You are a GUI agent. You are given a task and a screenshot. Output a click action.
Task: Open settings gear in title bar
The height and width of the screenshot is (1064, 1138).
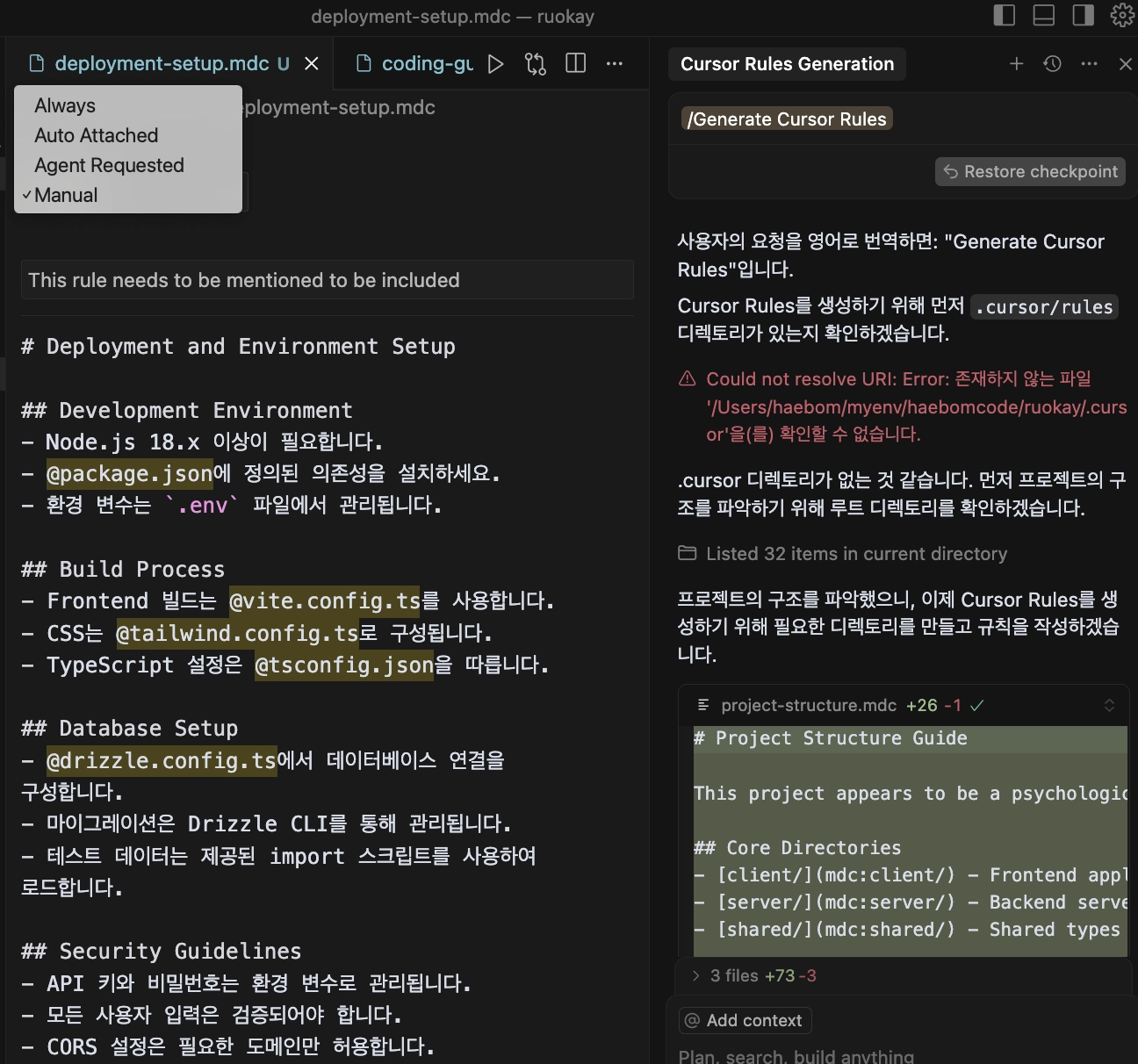click(1121, 16)
